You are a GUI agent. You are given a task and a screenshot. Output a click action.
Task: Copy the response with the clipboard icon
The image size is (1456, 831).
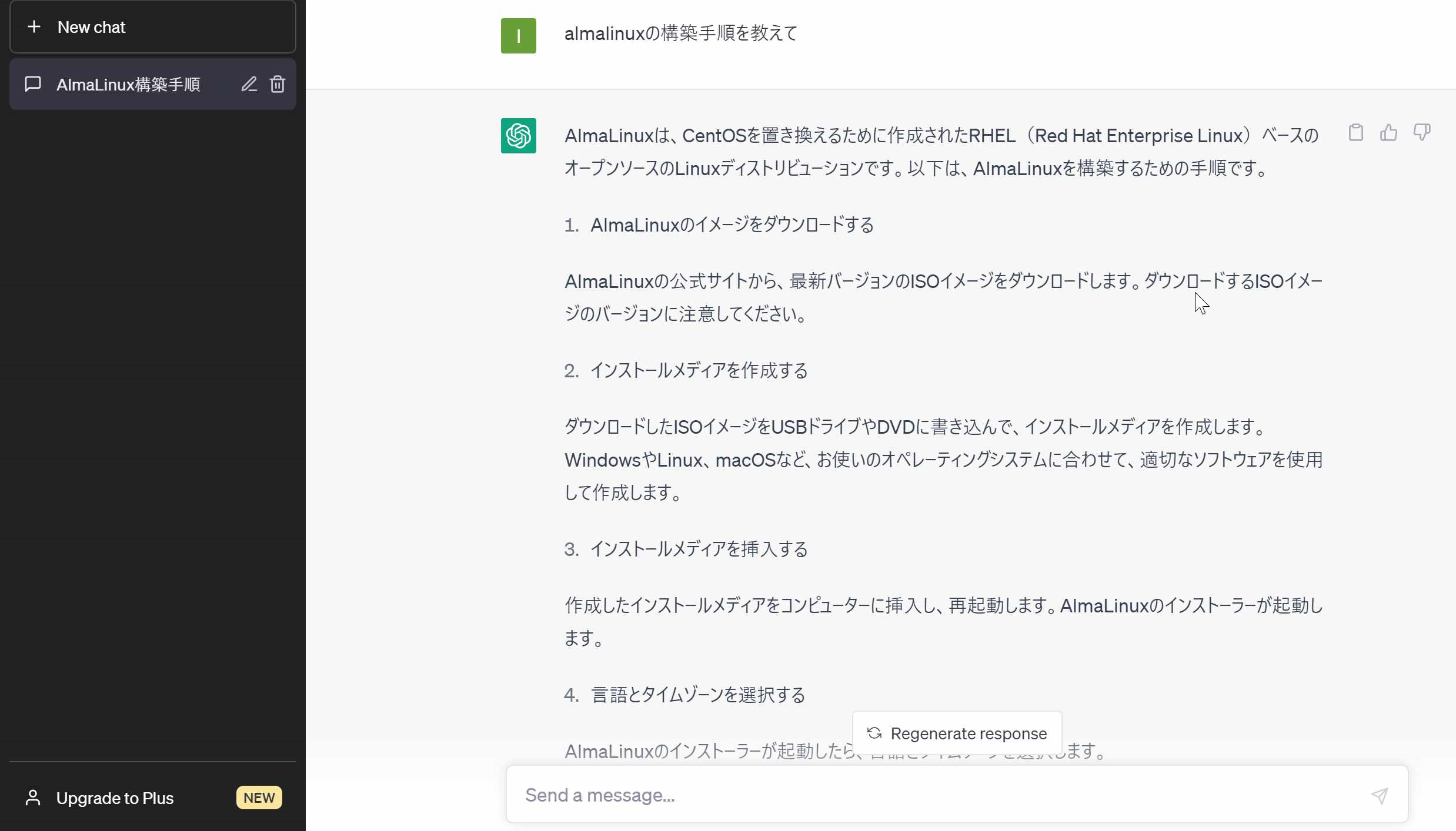pyautogui.click(x=1356, y=133)
